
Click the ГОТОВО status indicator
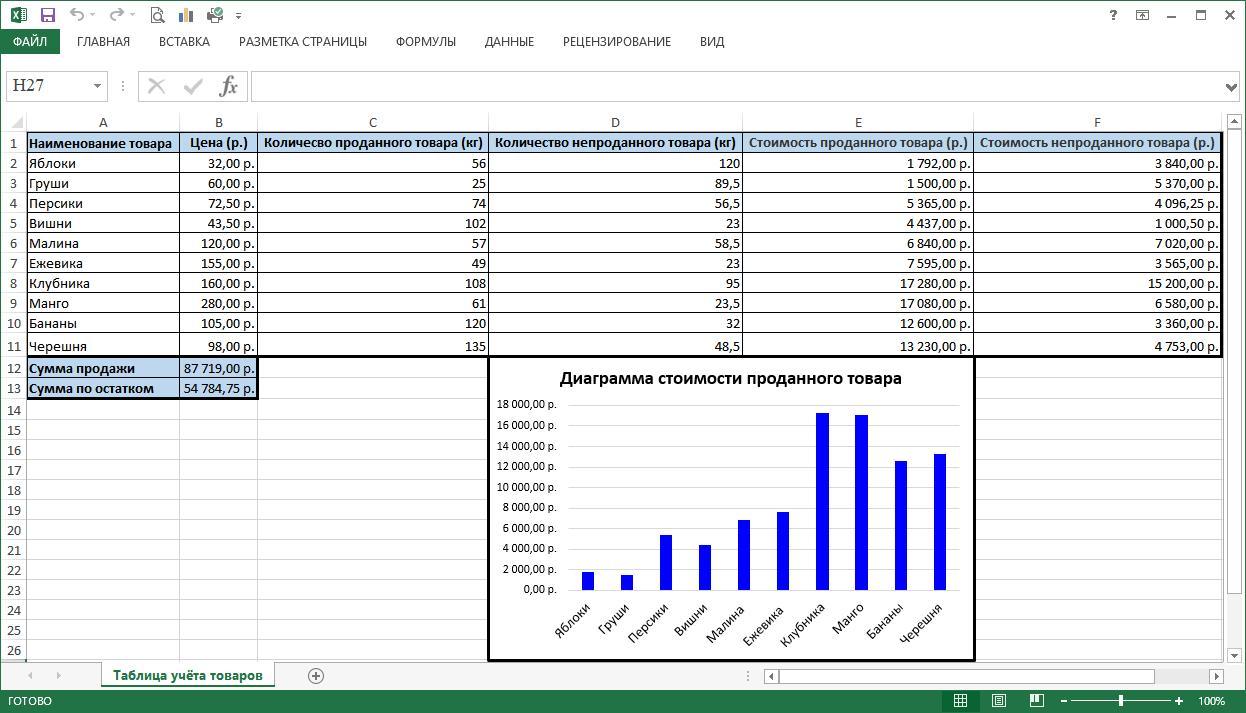click(x=28, y=701)
